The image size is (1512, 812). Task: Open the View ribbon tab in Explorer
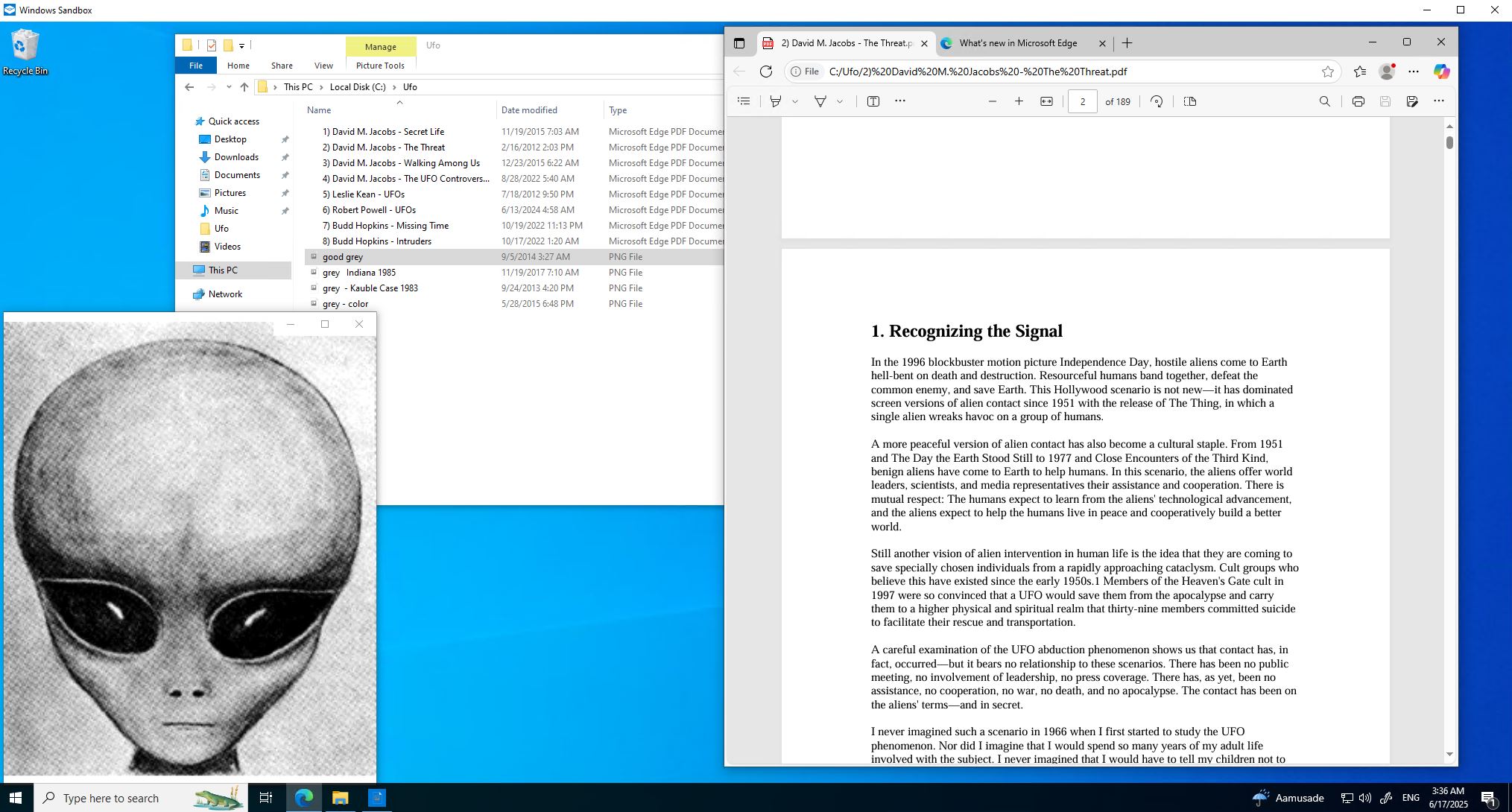click(x=323, y=66)
